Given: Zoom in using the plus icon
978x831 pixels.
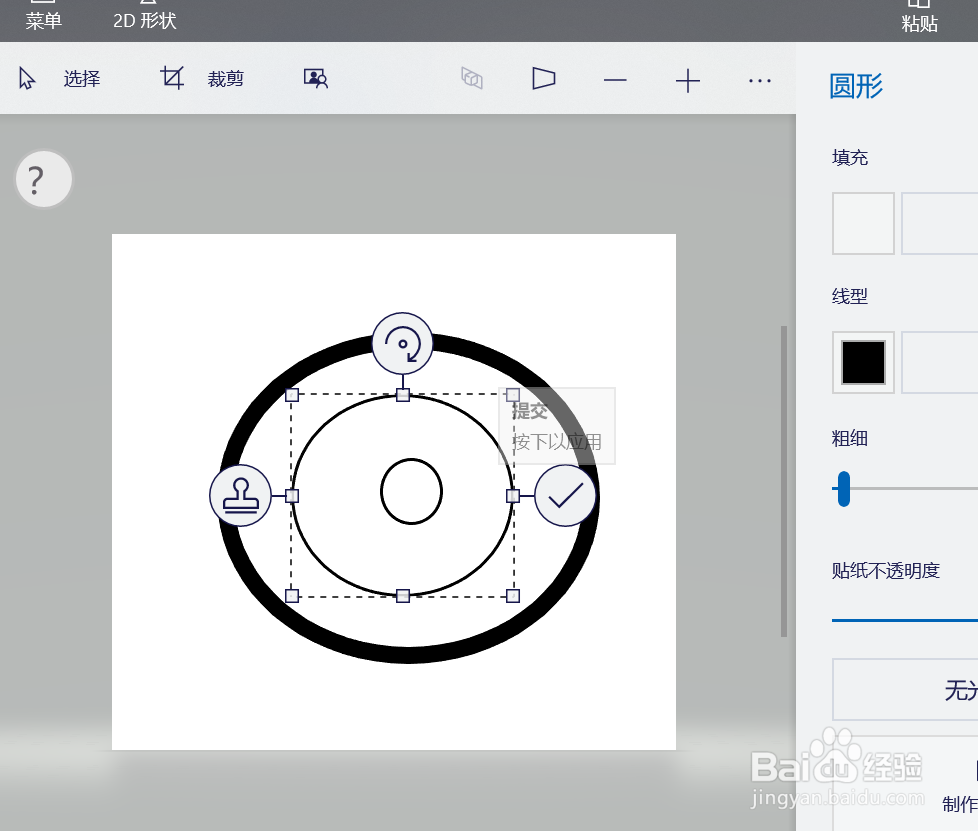Looking at the screenshot, I should click(688, 80).
